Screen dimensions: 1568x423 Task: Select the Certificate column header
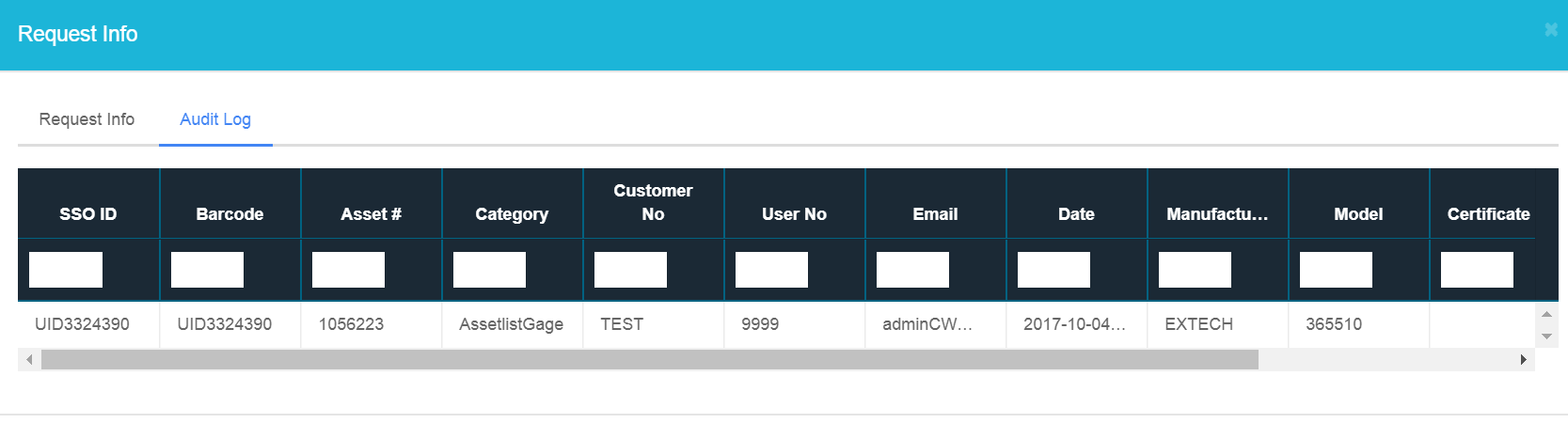[1488, 214]
